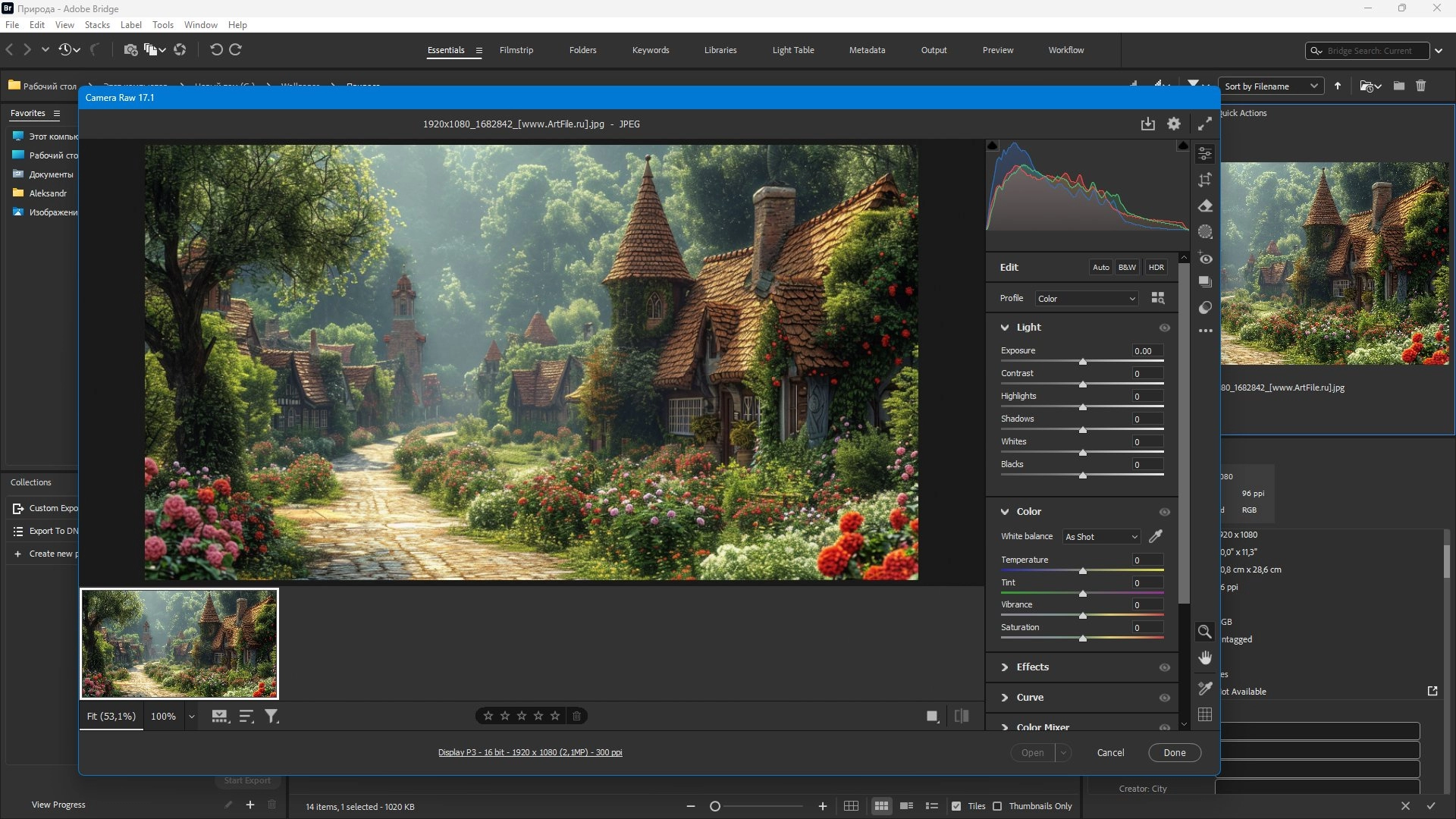Image resolution: width=1456 pixels, height=819 pixels.
Task: Toggle Effects panel visibility eye
Action: [x=1165, y=667]
